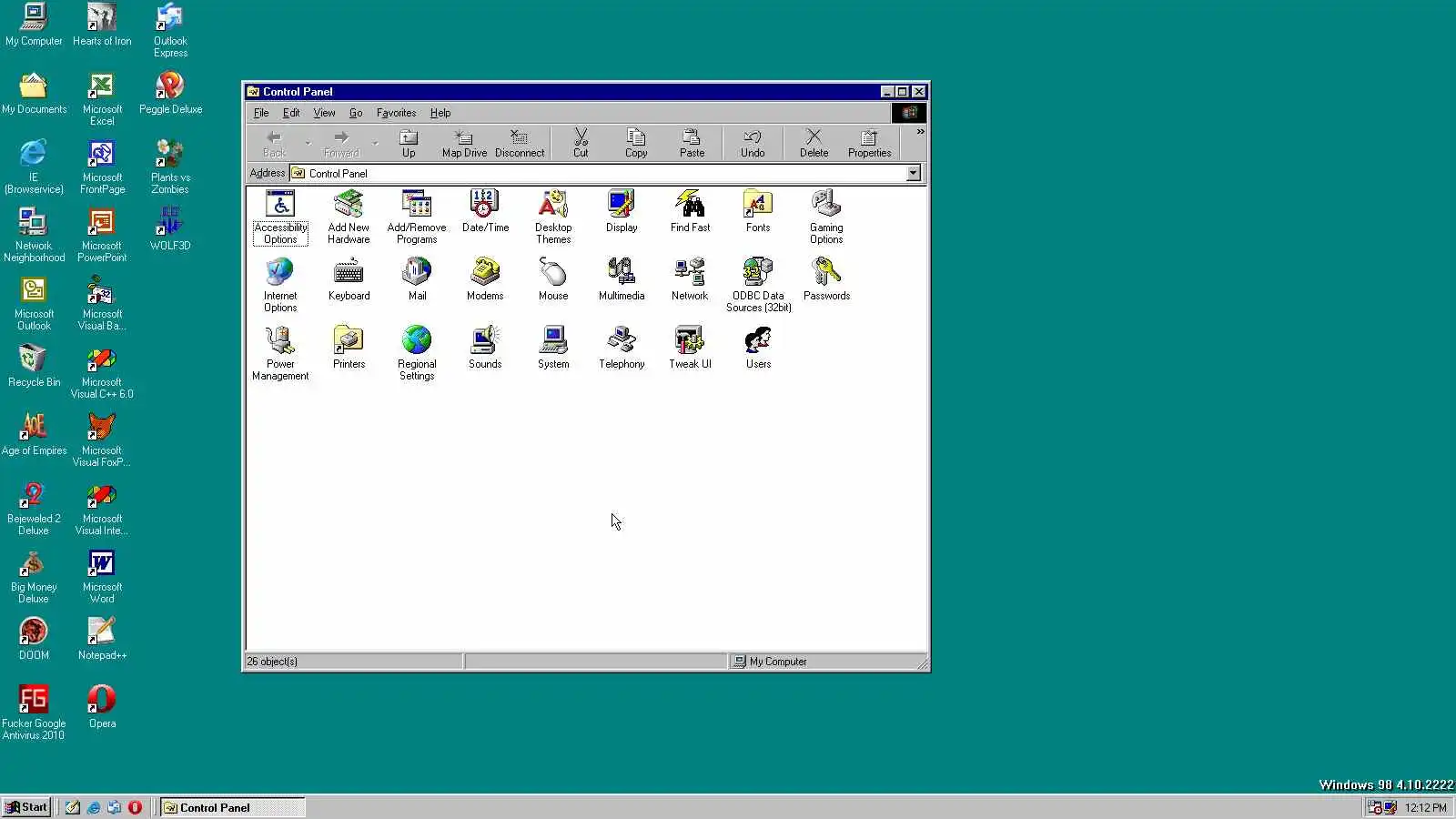The width and height of the screenshot is (1456, 819).
Task: Select Desktop Themes icon
Action: 553,217
